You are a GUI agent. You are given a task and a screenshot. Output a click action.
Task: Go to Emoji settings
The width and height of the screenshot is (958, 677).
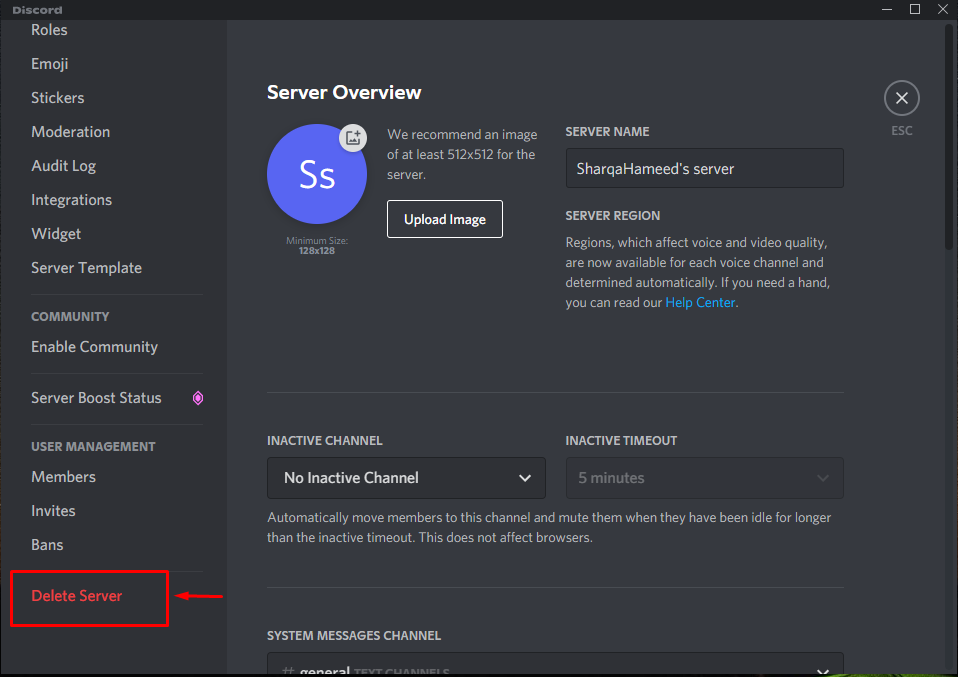[50, 64]
